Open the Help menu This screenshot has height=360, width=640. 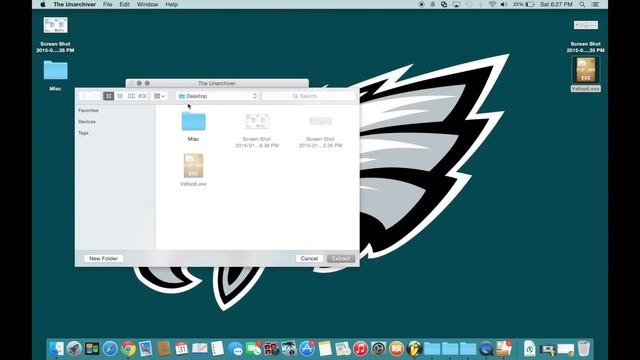[171, 4]
